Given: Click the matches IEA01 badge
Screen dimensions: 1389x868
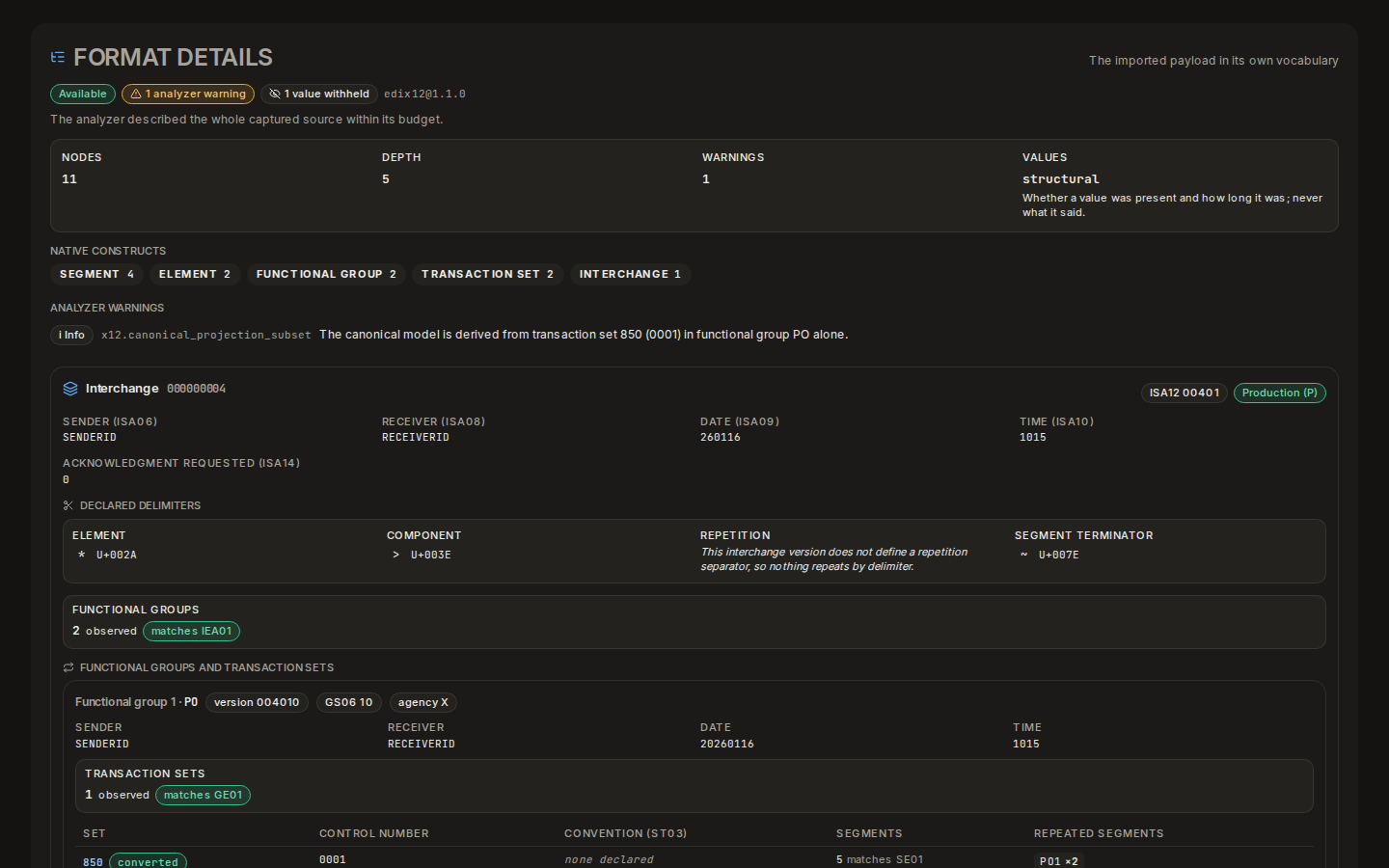Looking at the screenshot, I should click(192, 632).
